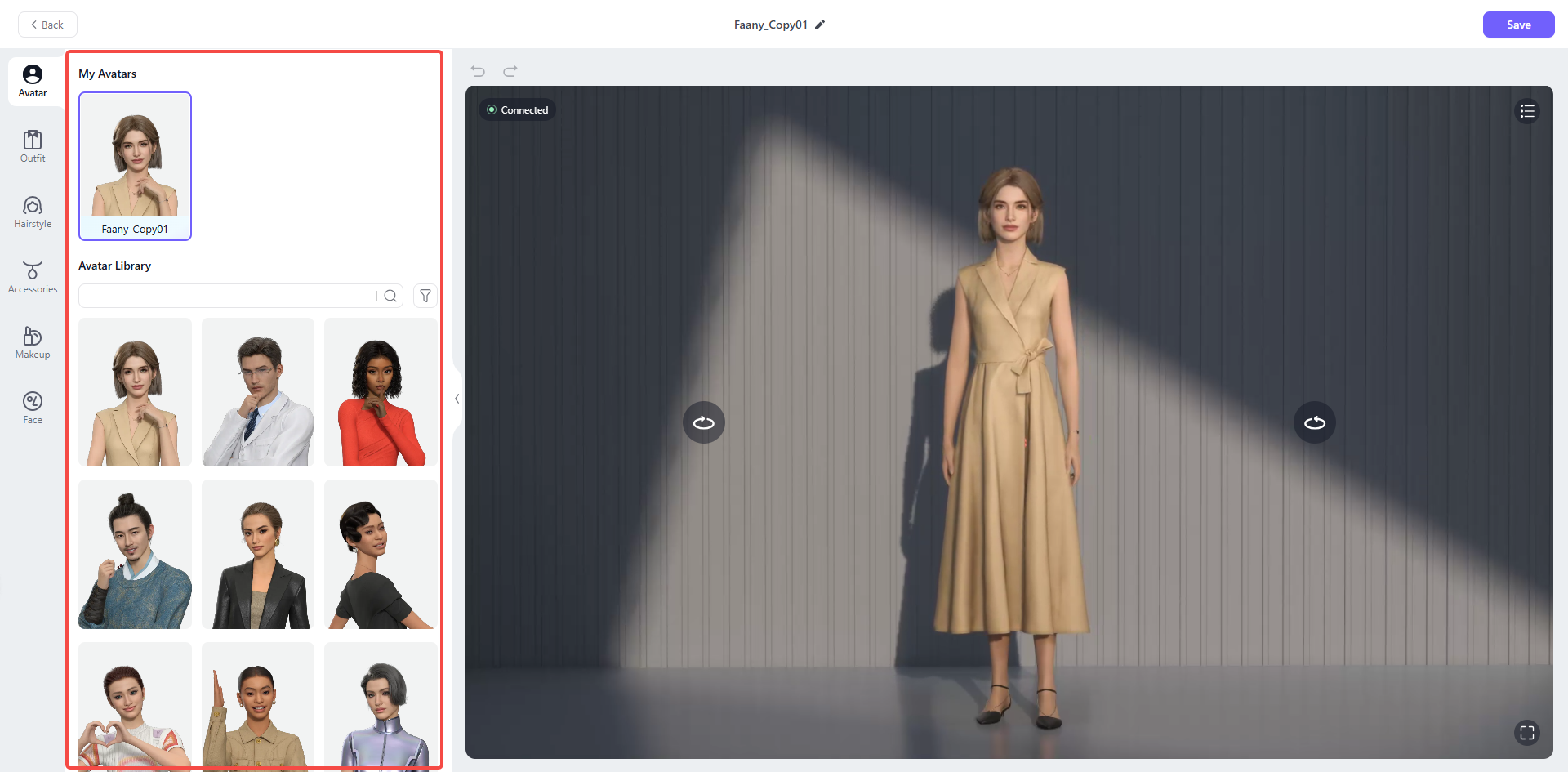Viewport: 1568px width, 772px height.
Task: Open the list menu in preview corner
Action: [1527, 111]
